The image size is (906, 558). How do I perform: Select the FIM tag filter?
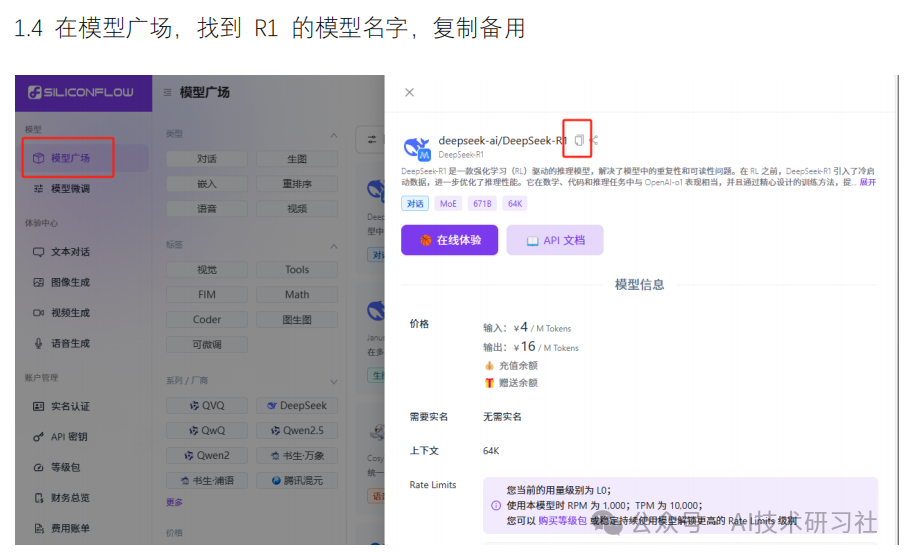click(207, 295)
